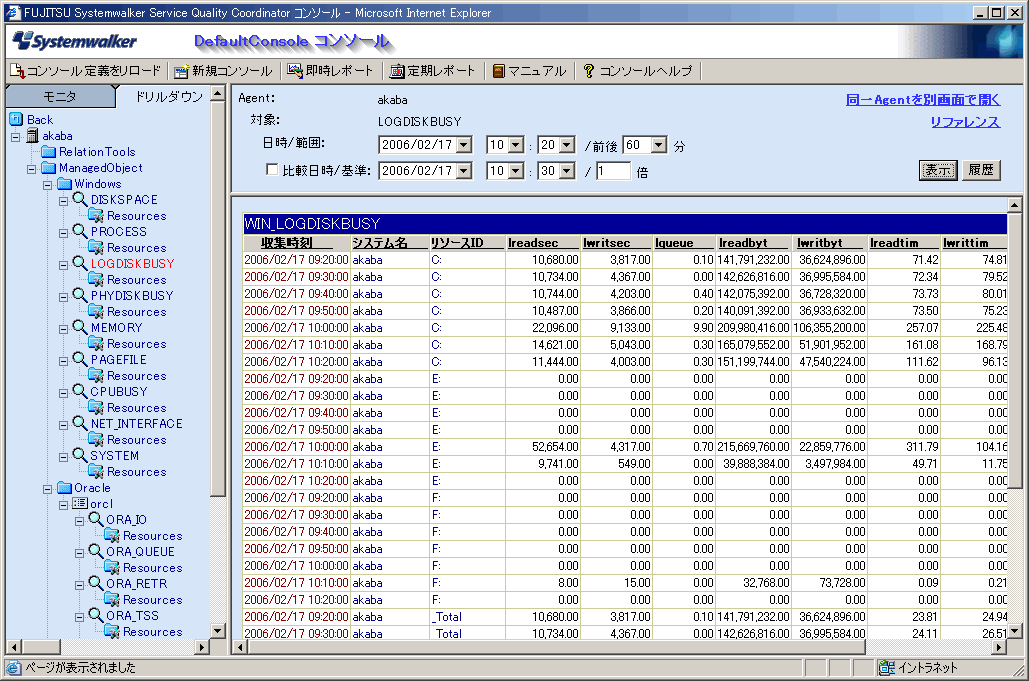Switch to the モニタ tab
This screenshot has height=681, width=1029.
tap(60, 96)
